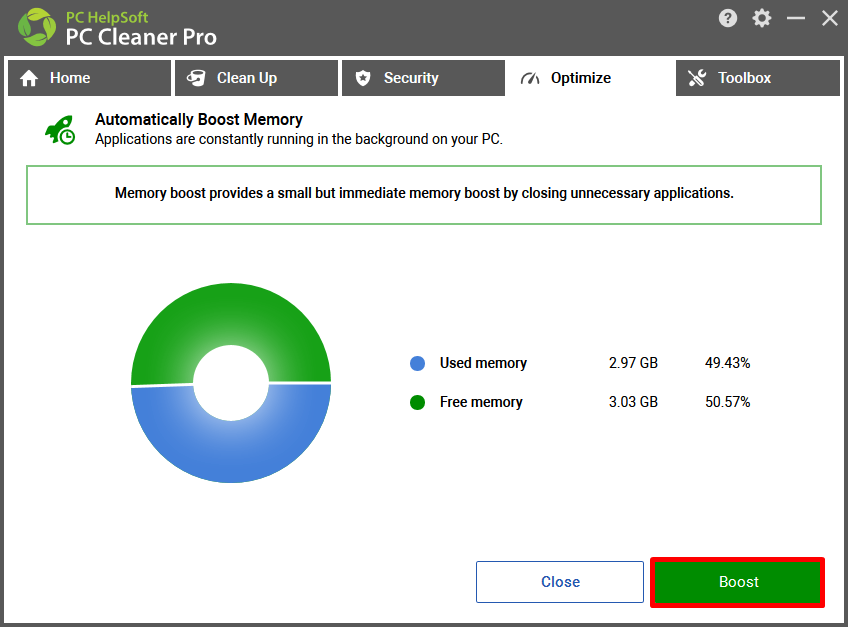Screen dimensions: 848x627
Task: Select the Toolbox tab
Action: [758, 78]
